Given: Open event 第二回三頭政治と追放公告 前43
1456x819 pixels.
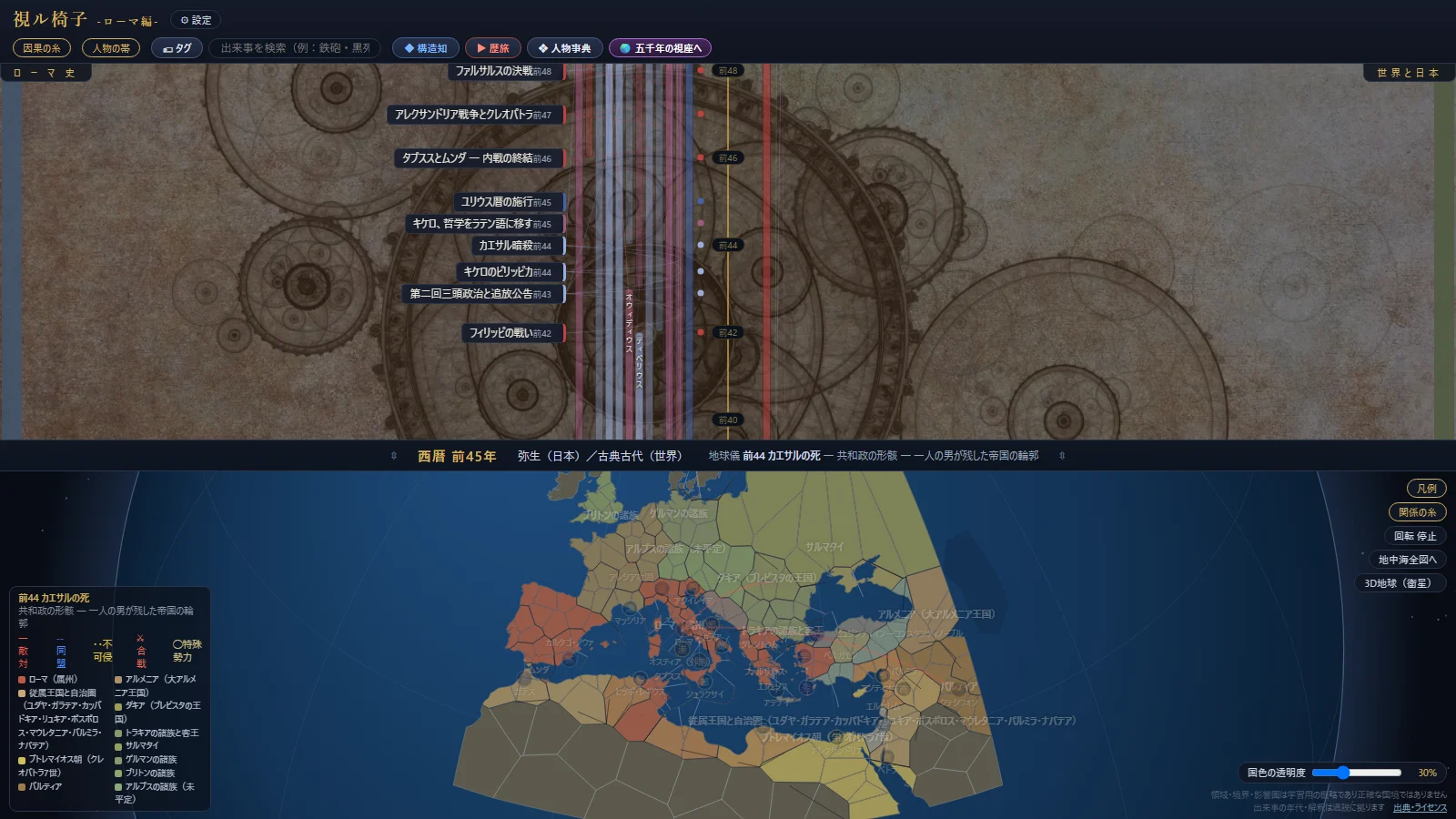Looking at the screenshot, I should tap(482, 294).
